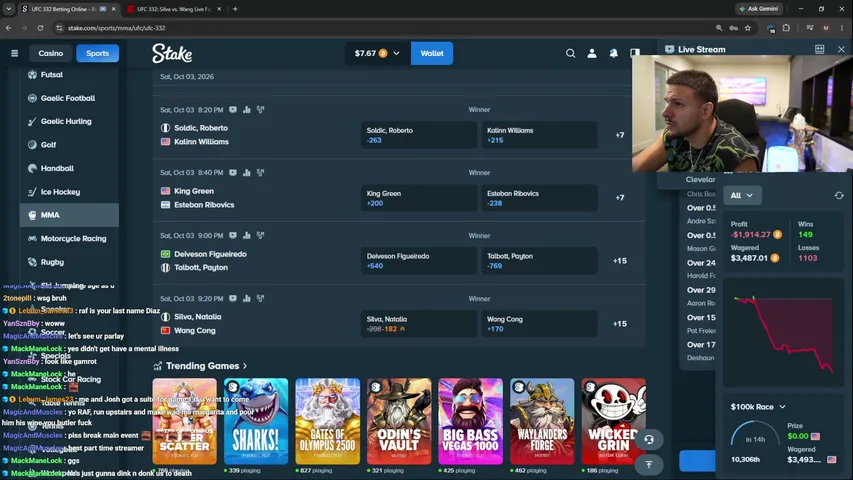
Task: Expand +7 markets for Soldic fight
Action: (x=620, y=135)
